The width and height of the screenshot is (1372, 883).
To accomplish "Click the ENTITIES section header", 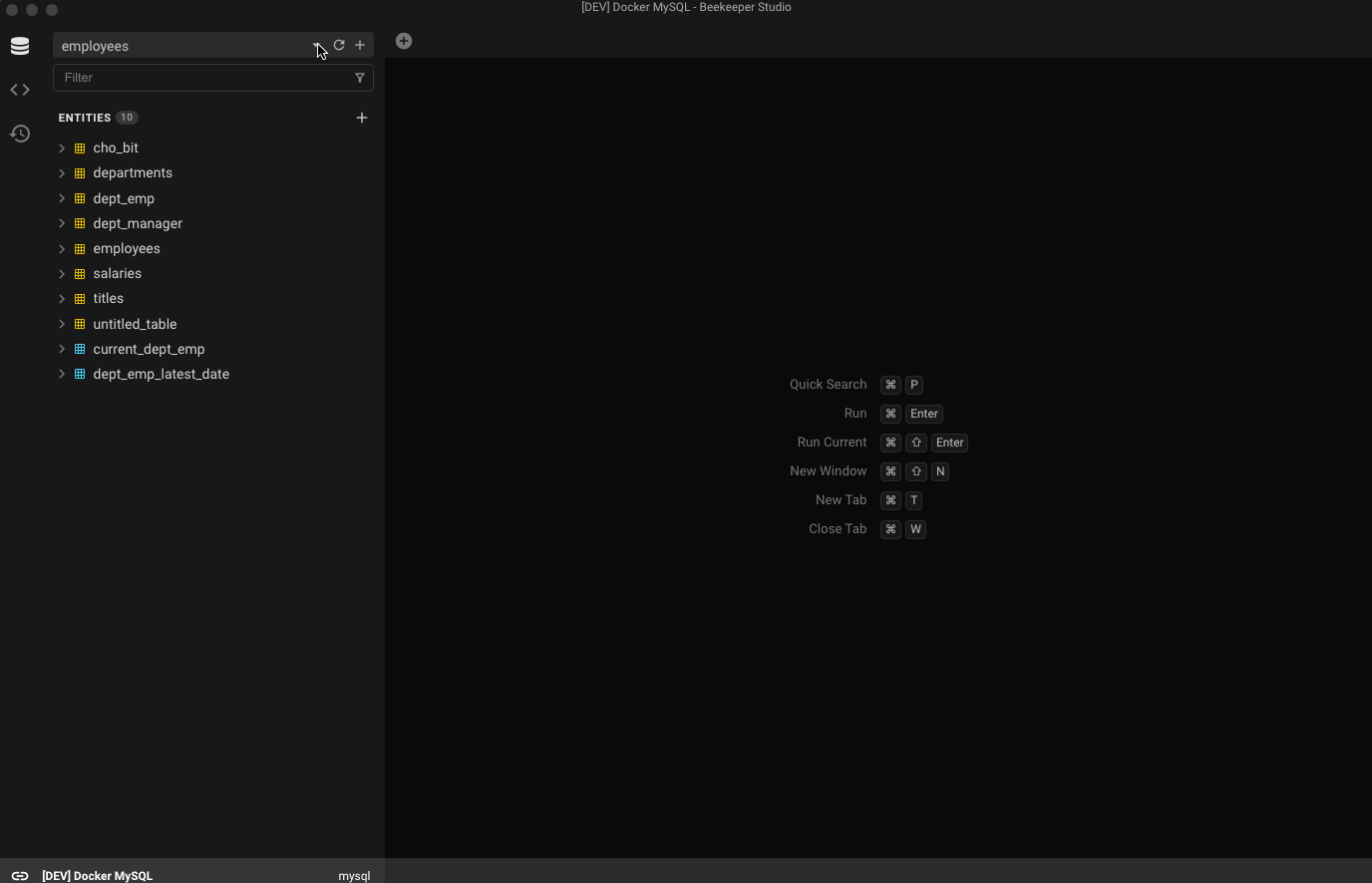I will 85,118.
